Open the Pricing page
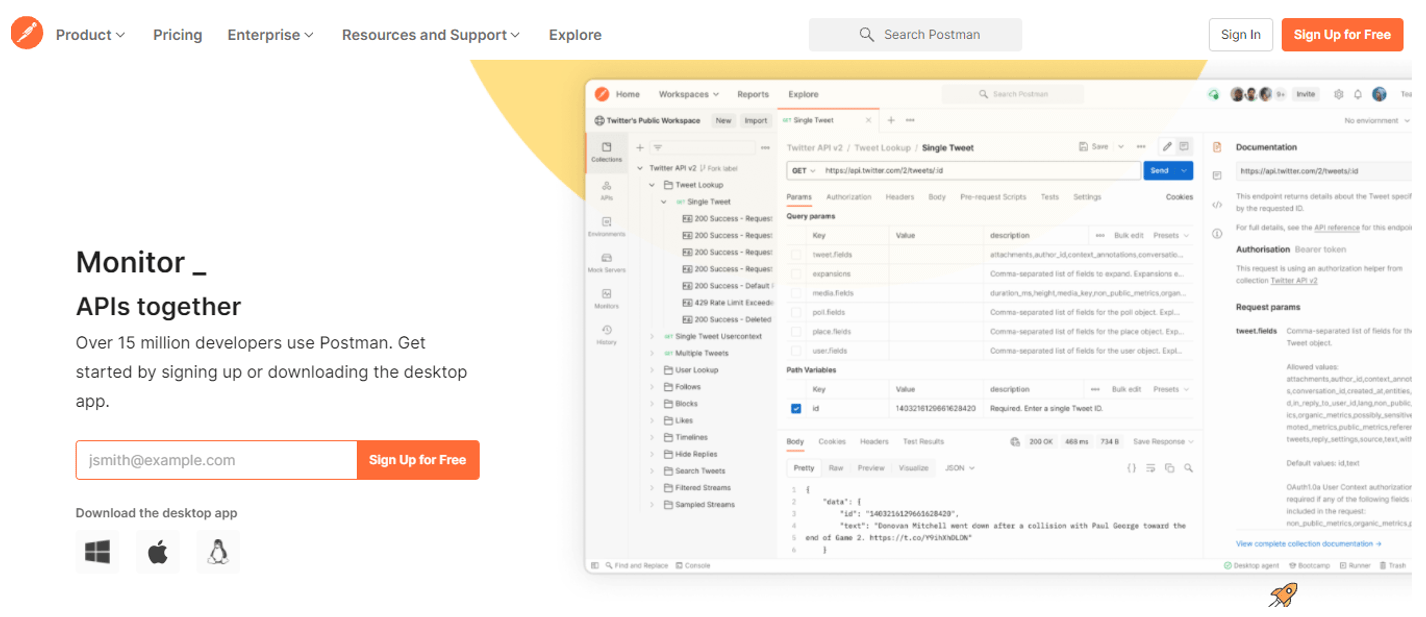 [177, 34]
